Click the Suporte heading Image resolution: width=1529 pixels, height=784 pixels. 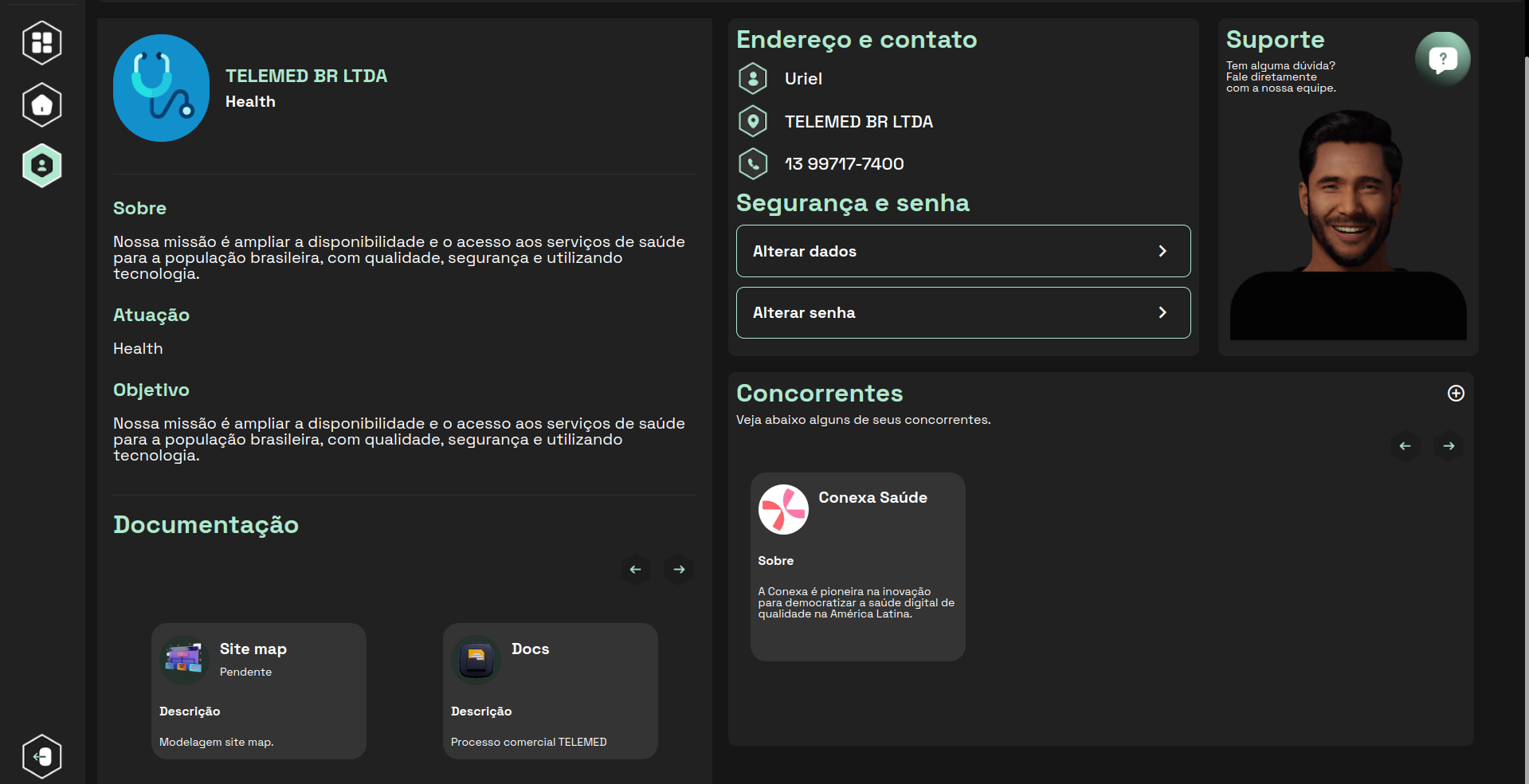tap(1275, 39)
